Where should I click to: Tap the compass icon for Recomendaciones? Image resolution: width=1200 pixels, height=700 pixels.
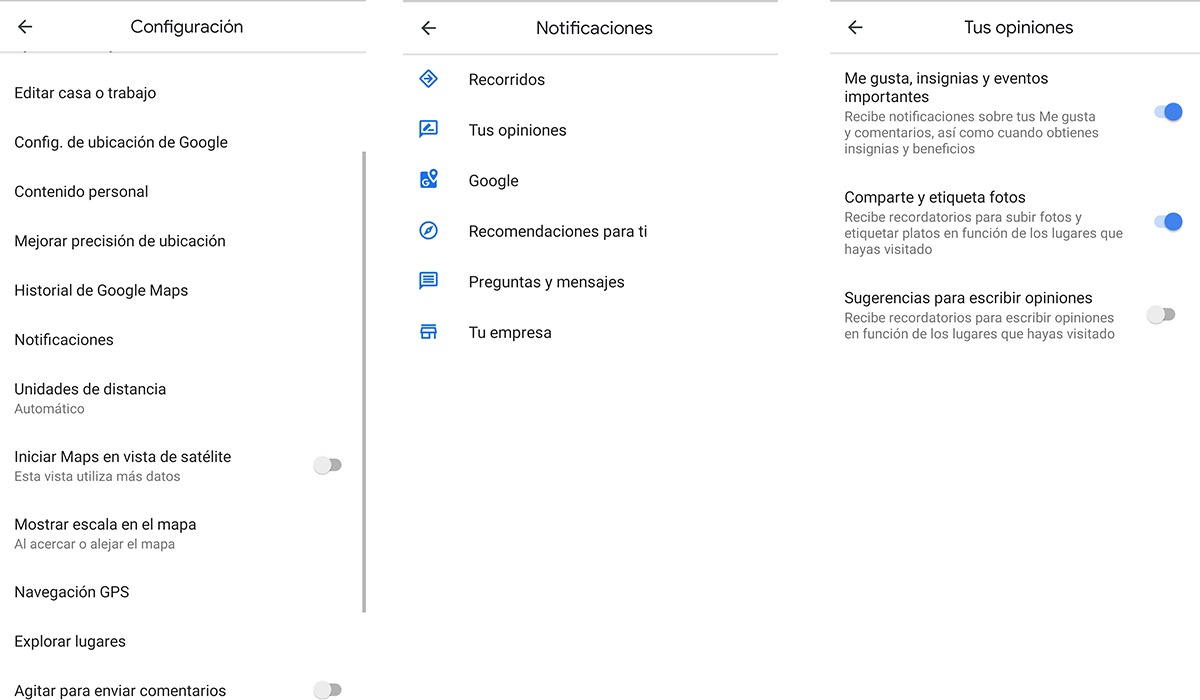pyautogui.click(x=428, y=231)
